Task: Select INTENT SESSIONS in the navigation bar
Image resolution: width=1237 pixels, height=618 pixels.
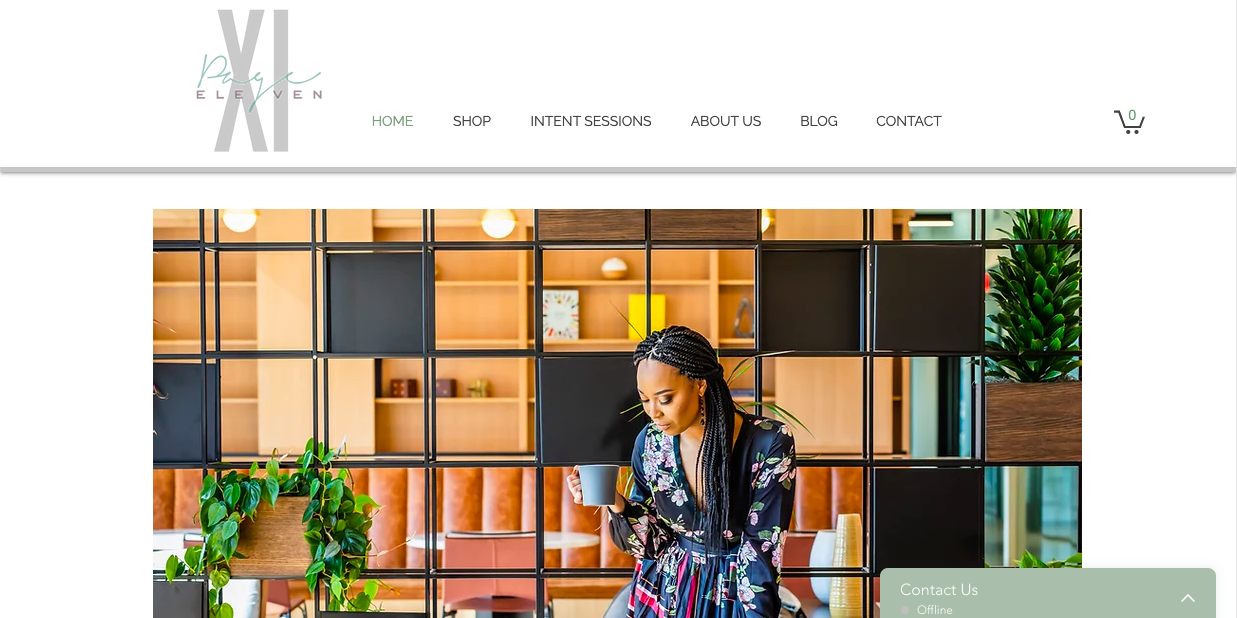Action: (x=591, y=121)
